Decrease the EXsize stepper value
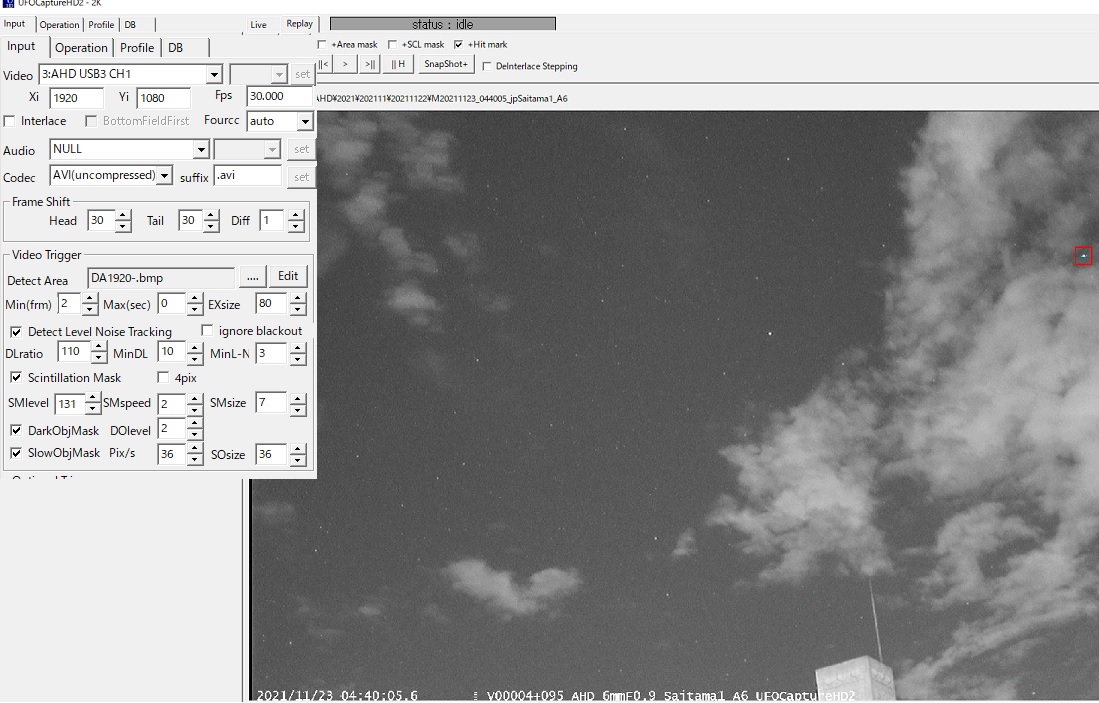The image size is (1099, 703). (x=297, y=309)
